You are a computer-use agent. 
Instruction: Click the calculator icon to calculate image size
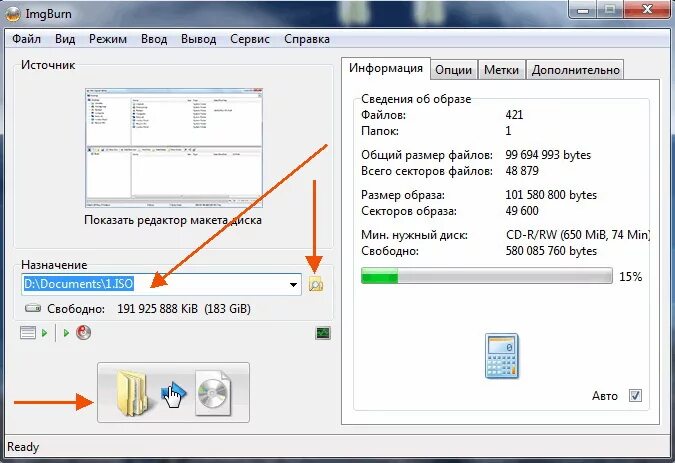[502, 356]
